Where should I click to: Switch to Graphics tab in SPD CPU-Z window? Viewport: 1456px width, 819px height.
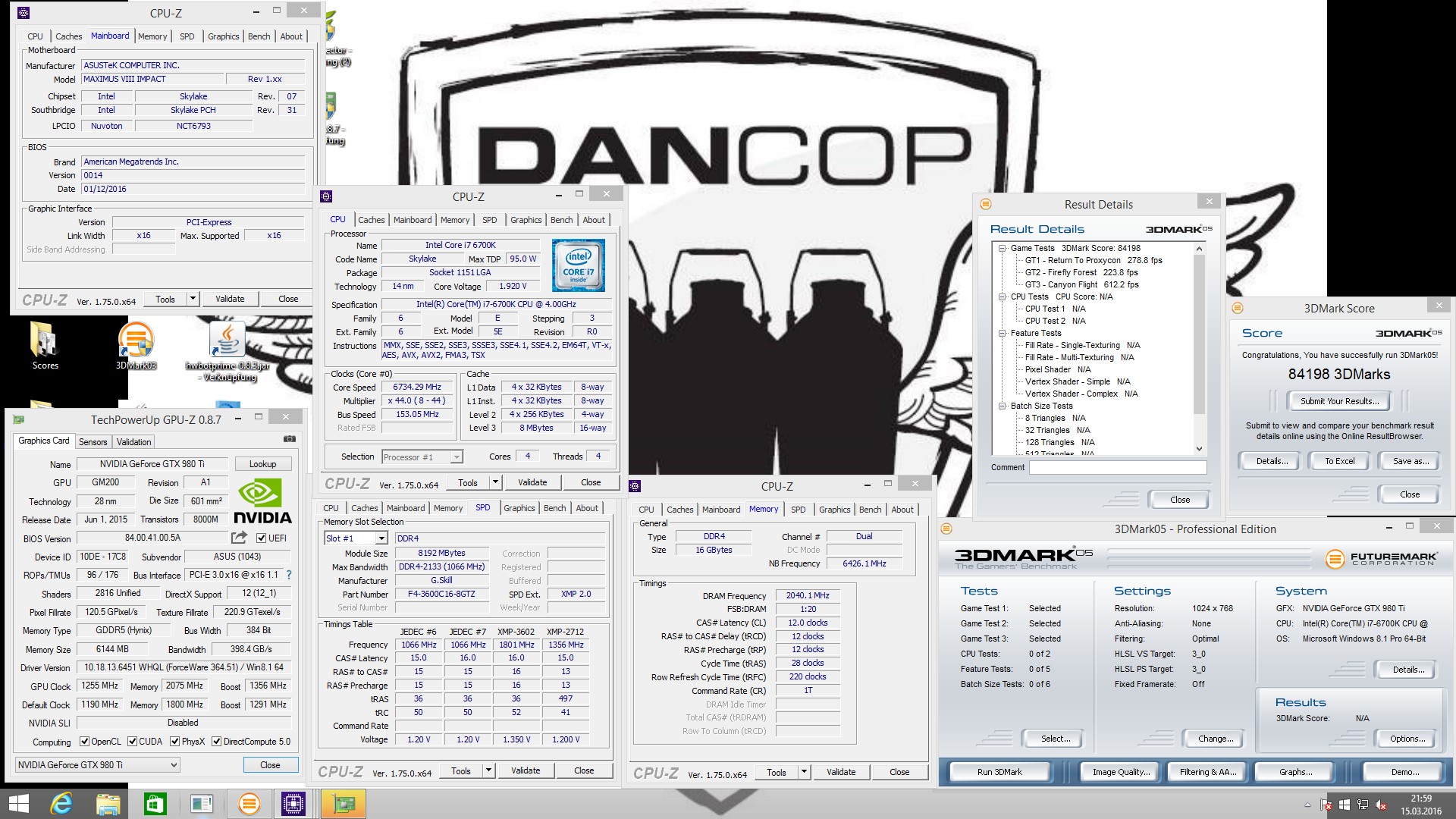(519, 508)
